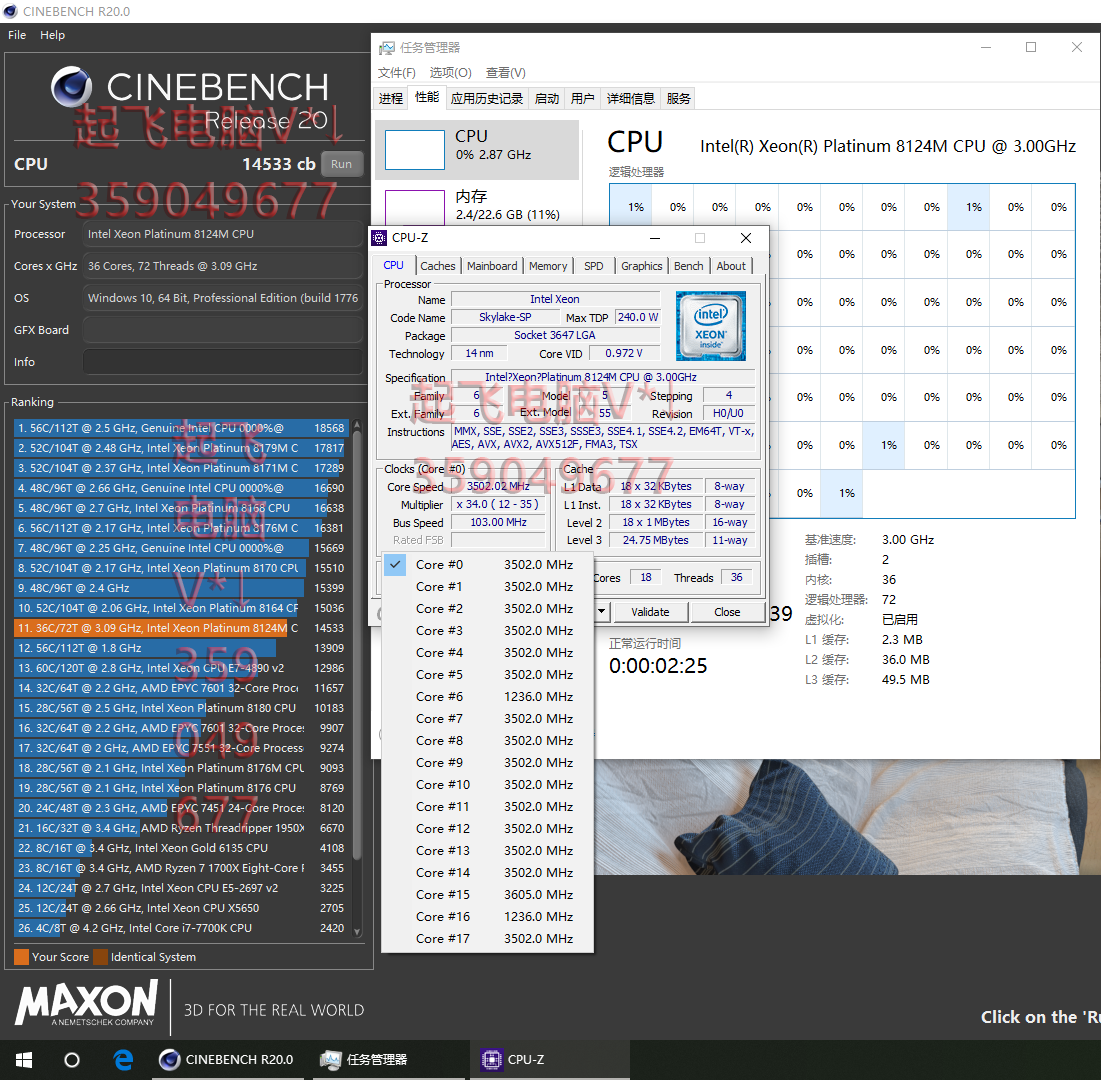Select Core #17 in clocks popup
The image size is (1101, 1080).
pyautogui.click(x=487, y=939)
